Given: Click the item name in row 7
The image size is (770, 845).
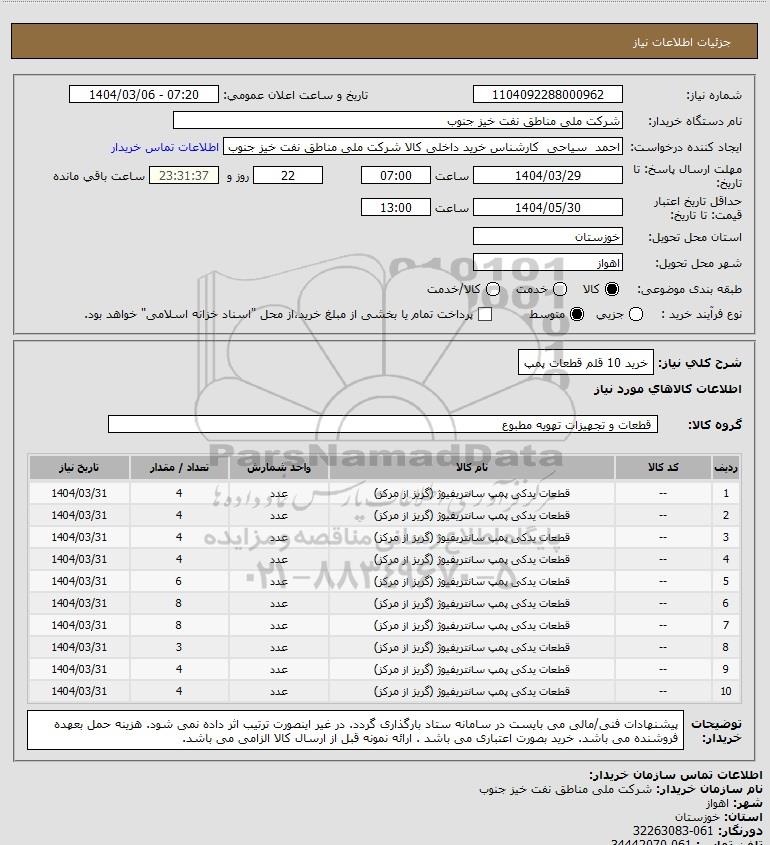Looking at the screenshot, I should (471, 625).
